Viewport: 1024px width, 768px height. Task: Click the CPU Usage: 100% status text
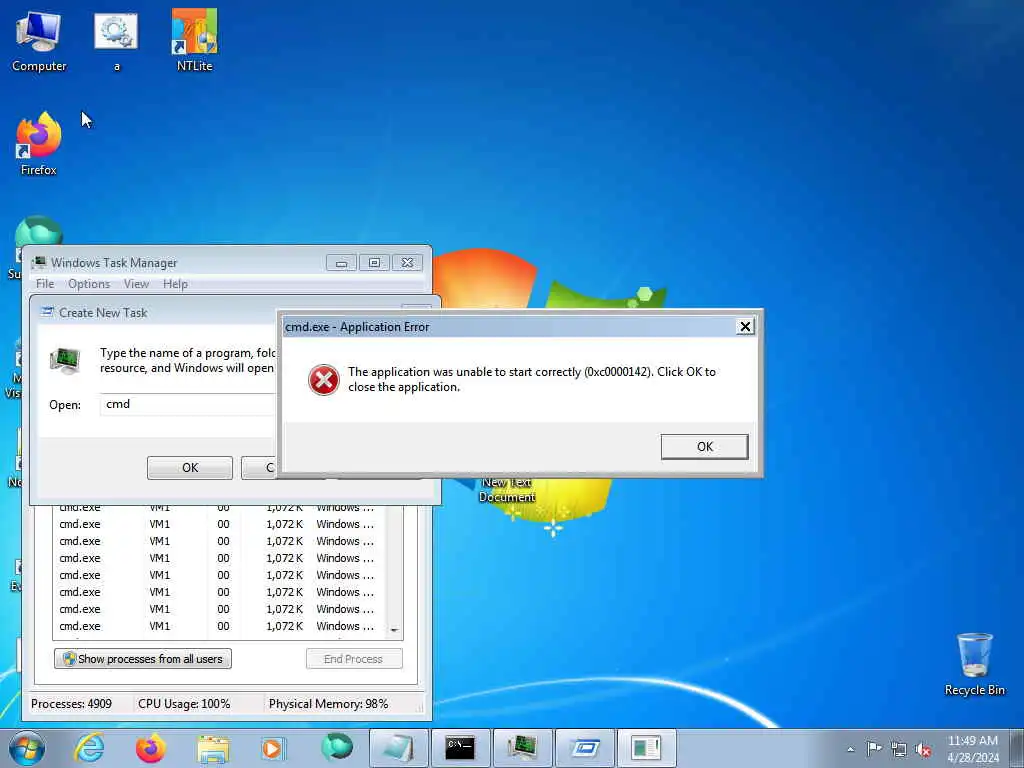pyautogui.click(x=184, y=704)
